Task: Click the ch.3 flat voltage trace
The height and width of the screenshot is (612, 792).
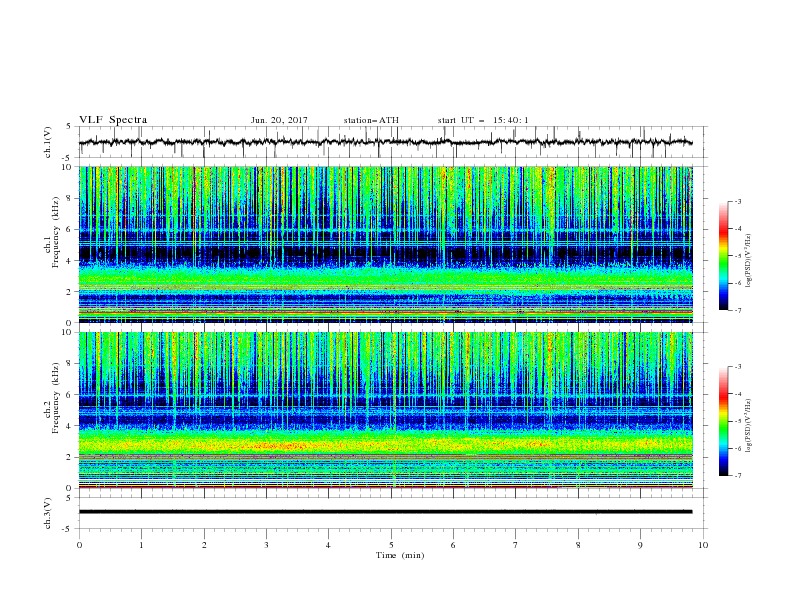Action: pos(385,512)
